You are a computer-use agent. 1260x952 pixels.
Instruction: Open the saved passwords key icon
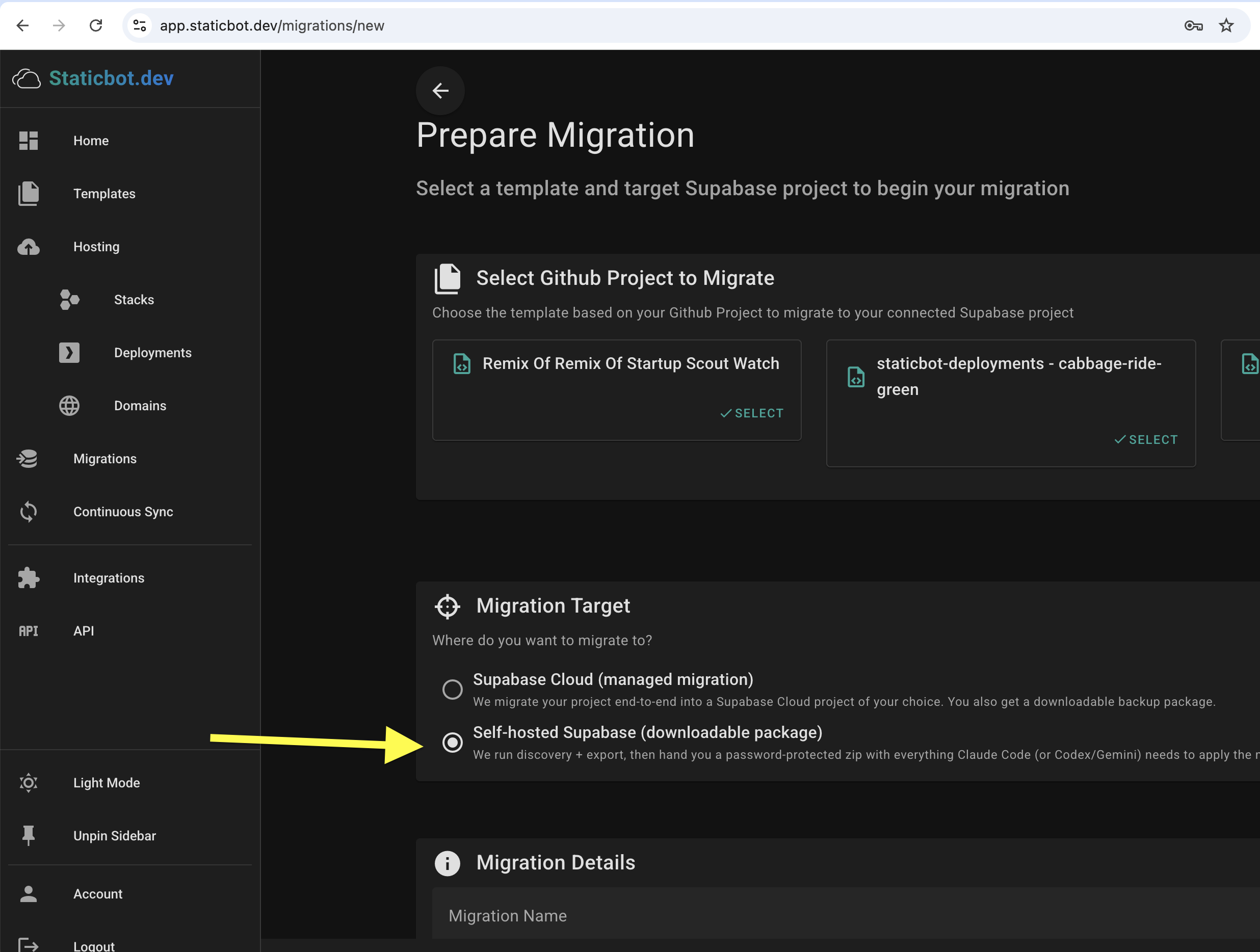[x=1193, y=25]
